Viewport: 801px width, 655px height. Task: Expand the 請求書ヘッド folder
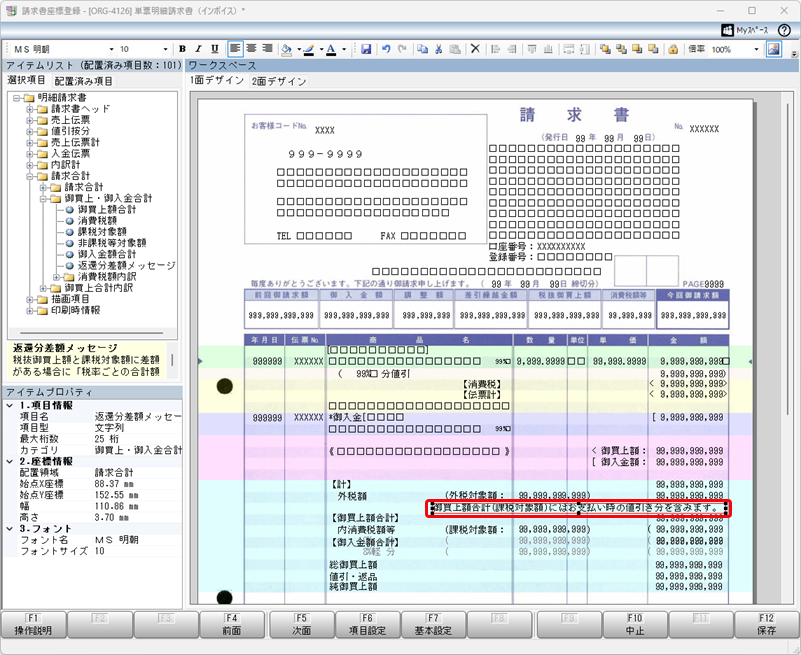coord(30,109)
